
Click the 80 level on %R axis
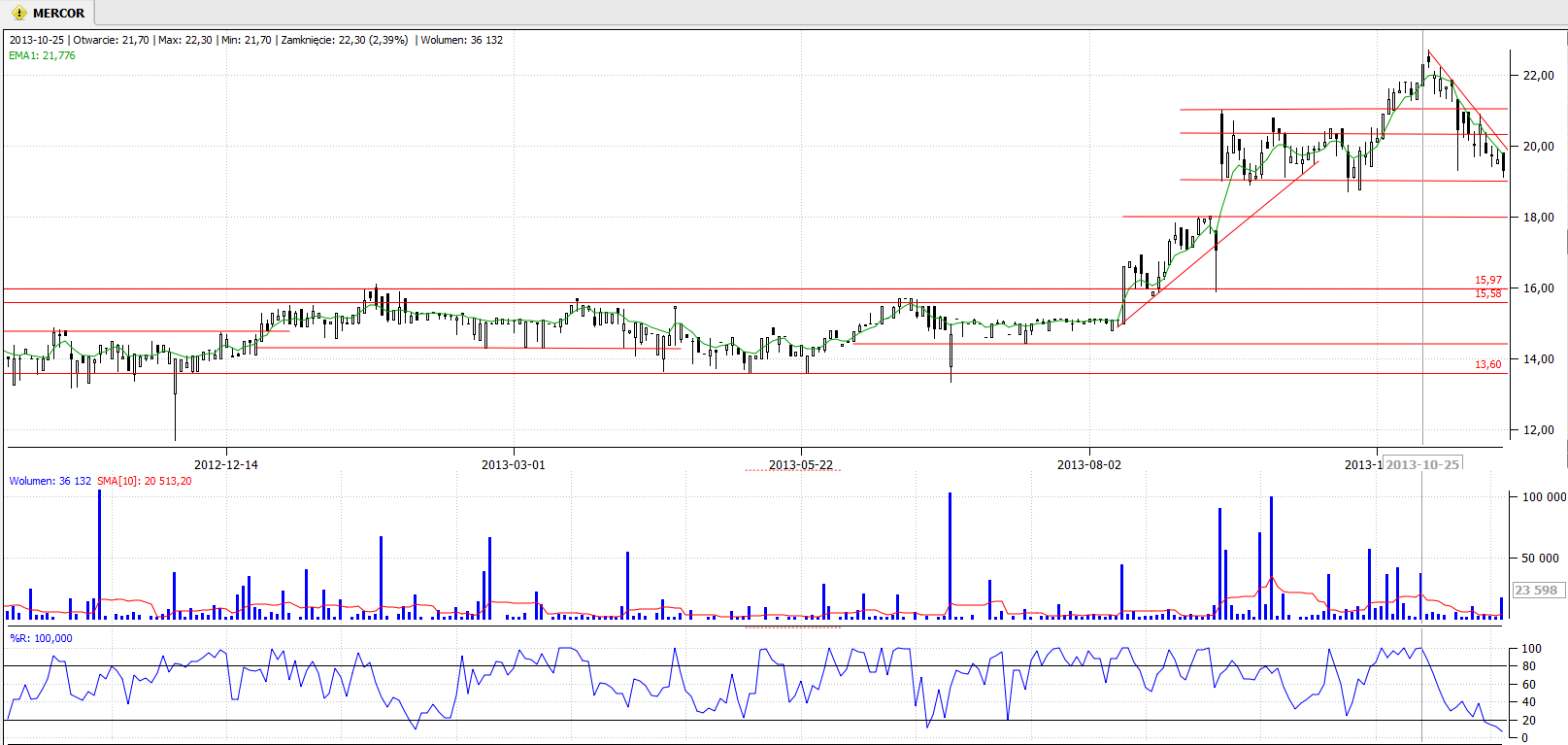(x=1529, y=665)
